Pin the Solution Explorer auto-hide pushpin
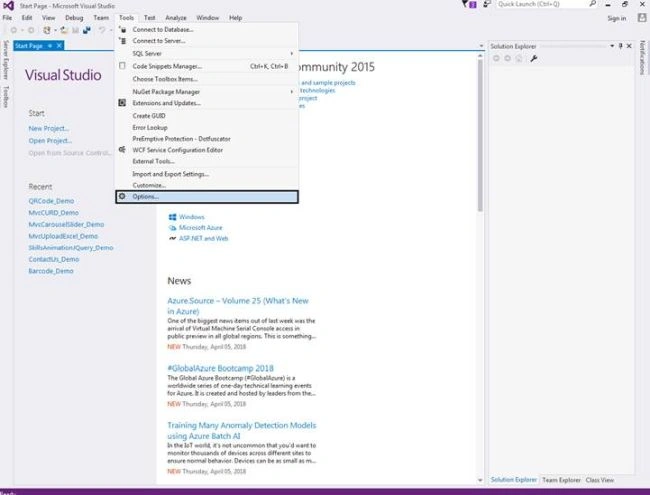This screenshot has width=650, height=495. tap(621, 46)
